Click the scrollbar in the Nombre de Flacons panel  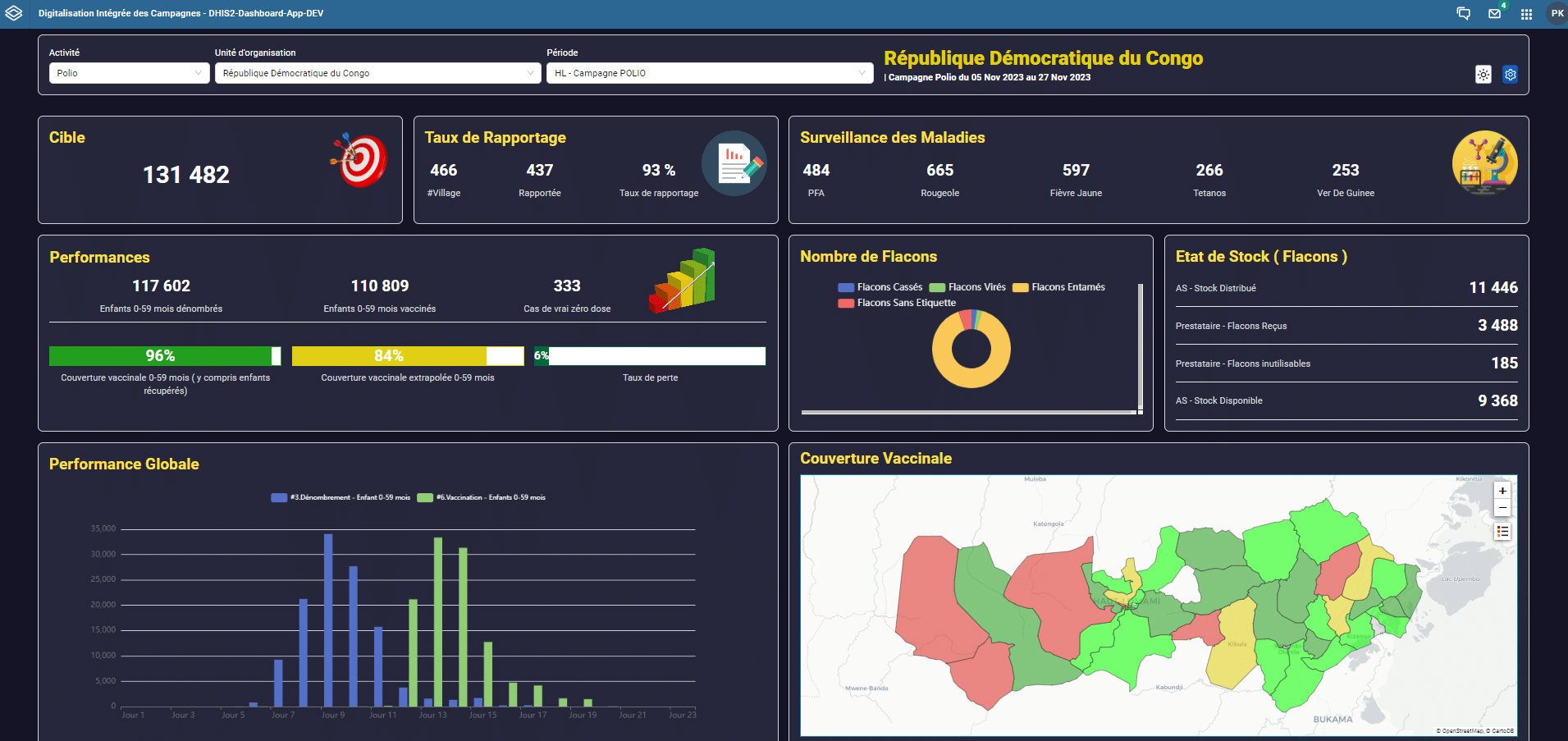coord(1140,345)
